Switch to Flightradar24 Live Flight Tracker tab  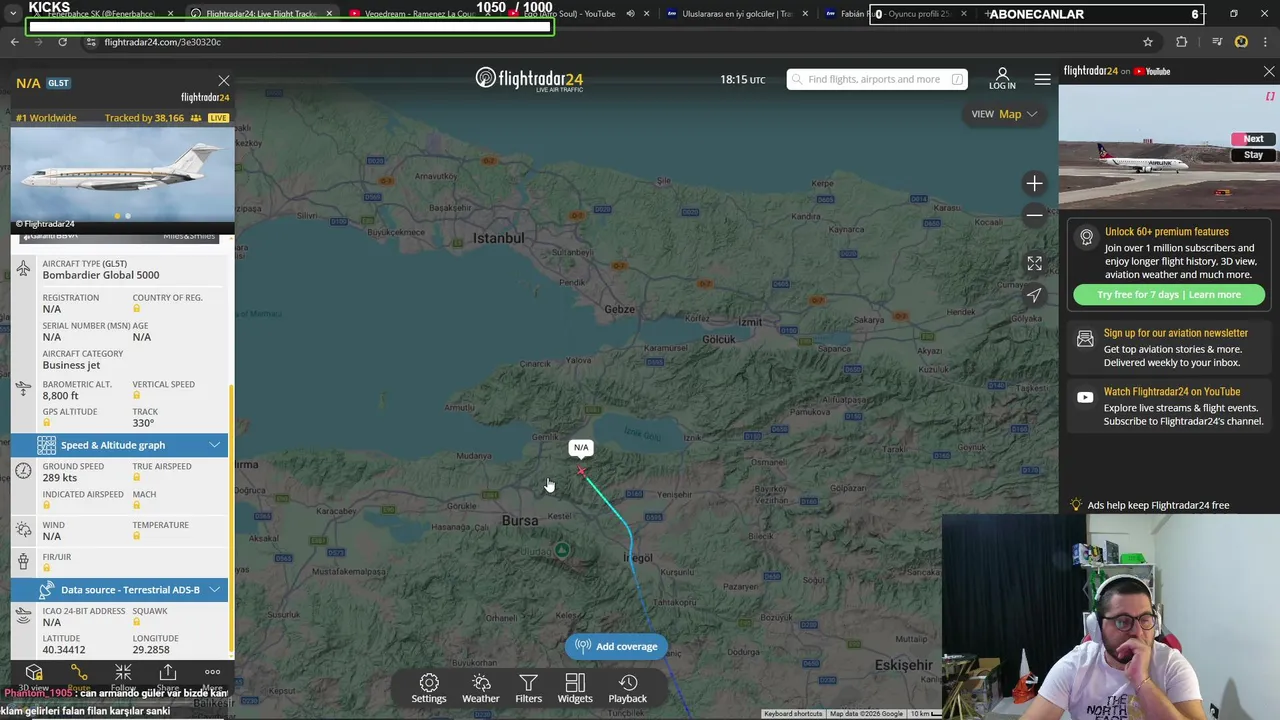262,14
